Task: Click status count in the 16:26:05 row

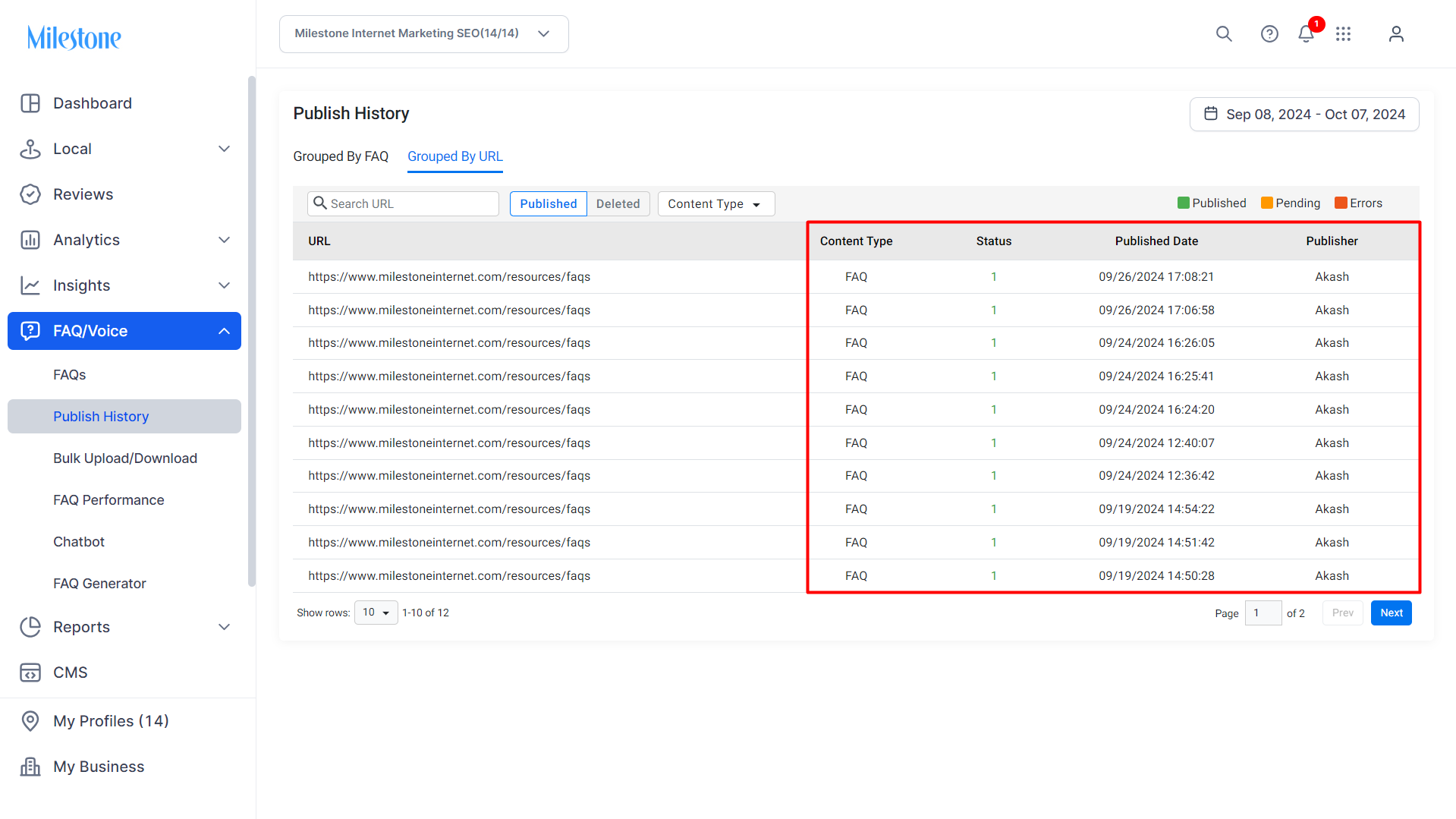Action: (994, 343)
